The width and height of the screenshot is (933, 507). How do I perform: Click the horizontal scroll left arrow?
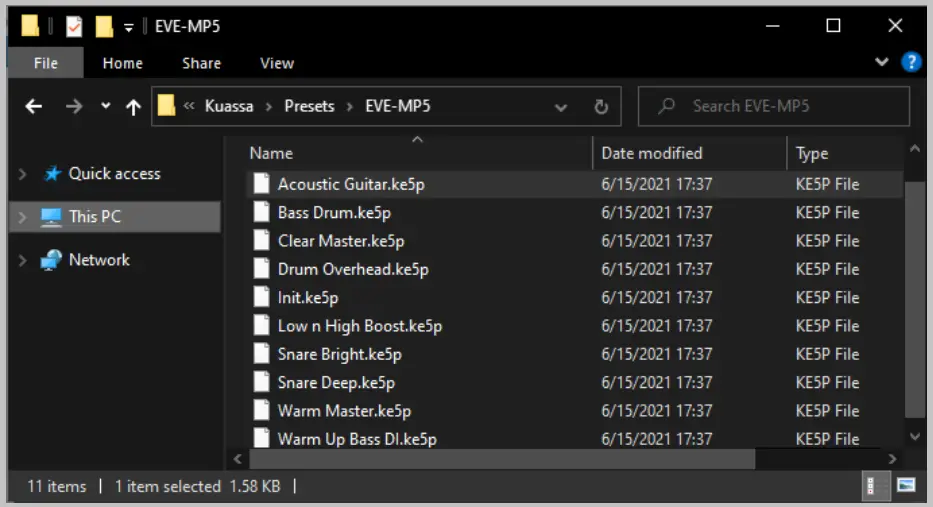[x=238, y=459]
